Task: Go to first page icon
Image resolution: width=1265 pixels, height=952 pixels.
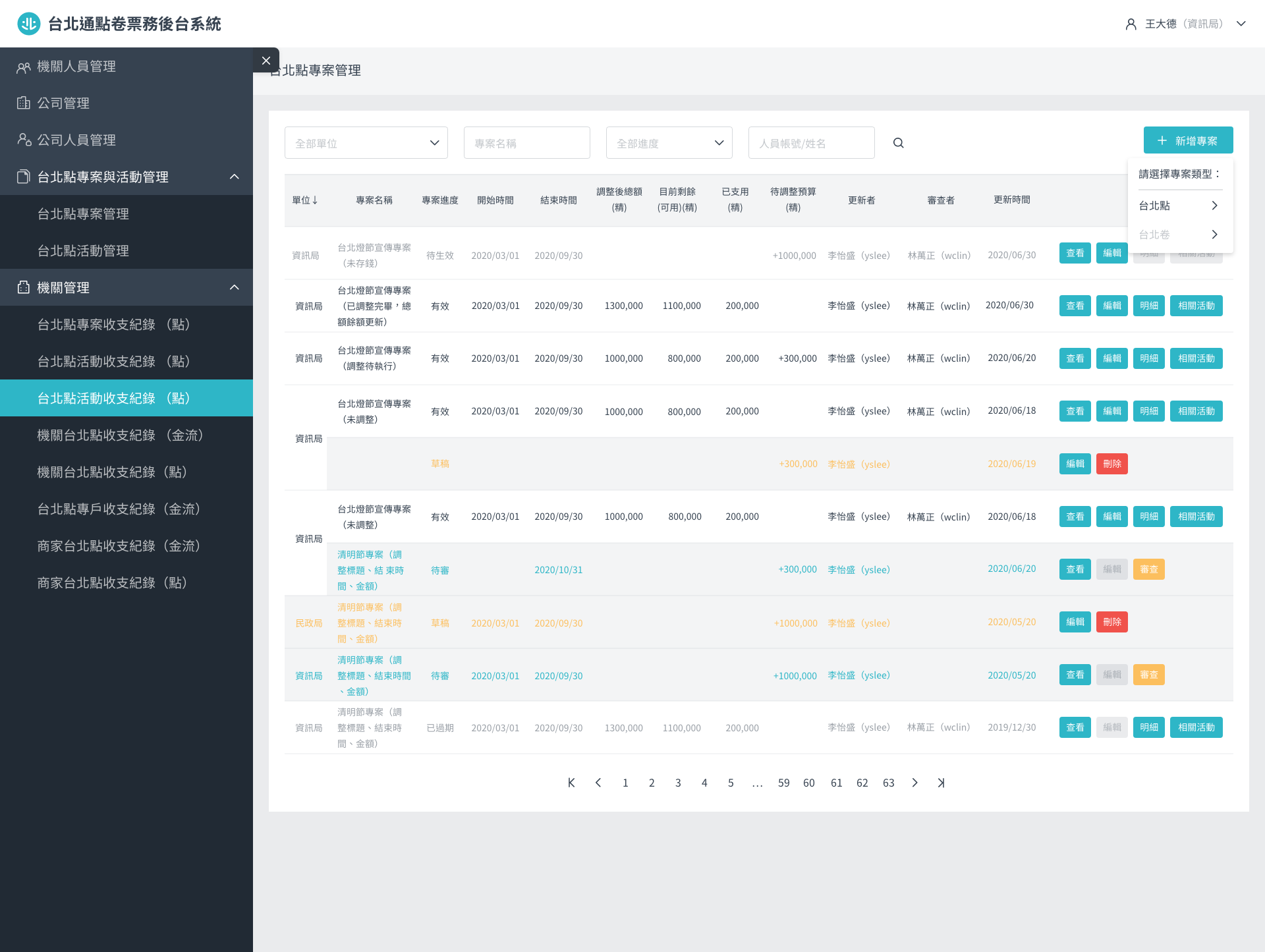Action: pos(571,783)
